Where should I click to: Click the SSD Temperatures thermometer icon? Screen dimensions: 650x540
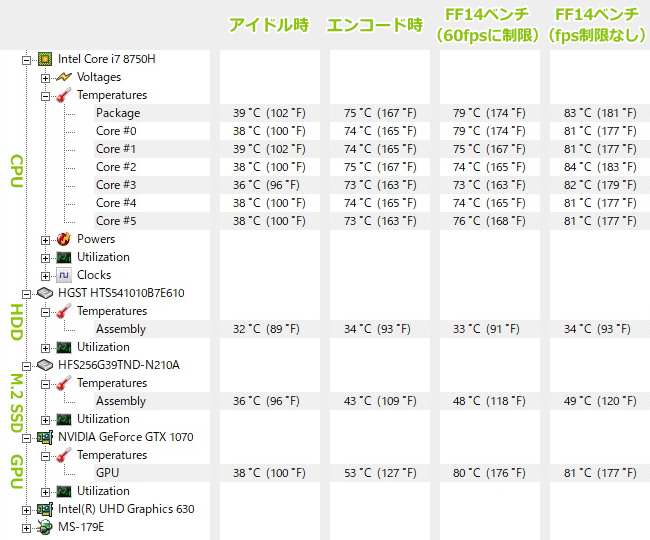tap(64, 383)
